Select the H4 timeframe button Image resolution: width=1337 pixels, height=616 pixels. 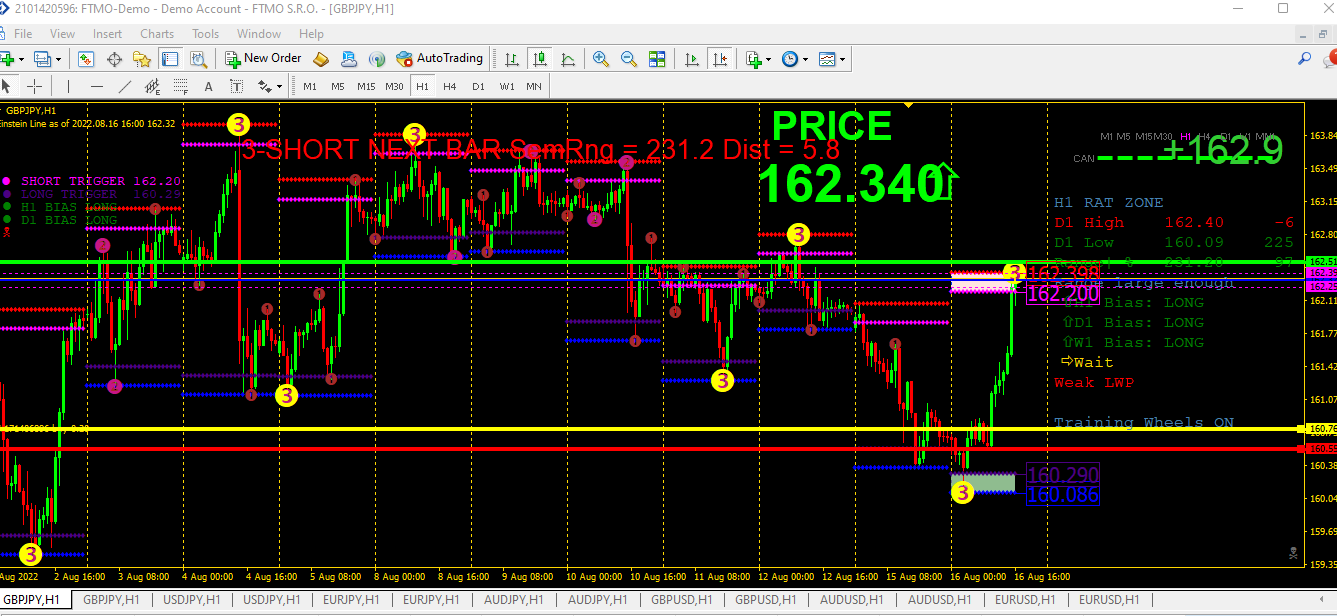(450, 86)
